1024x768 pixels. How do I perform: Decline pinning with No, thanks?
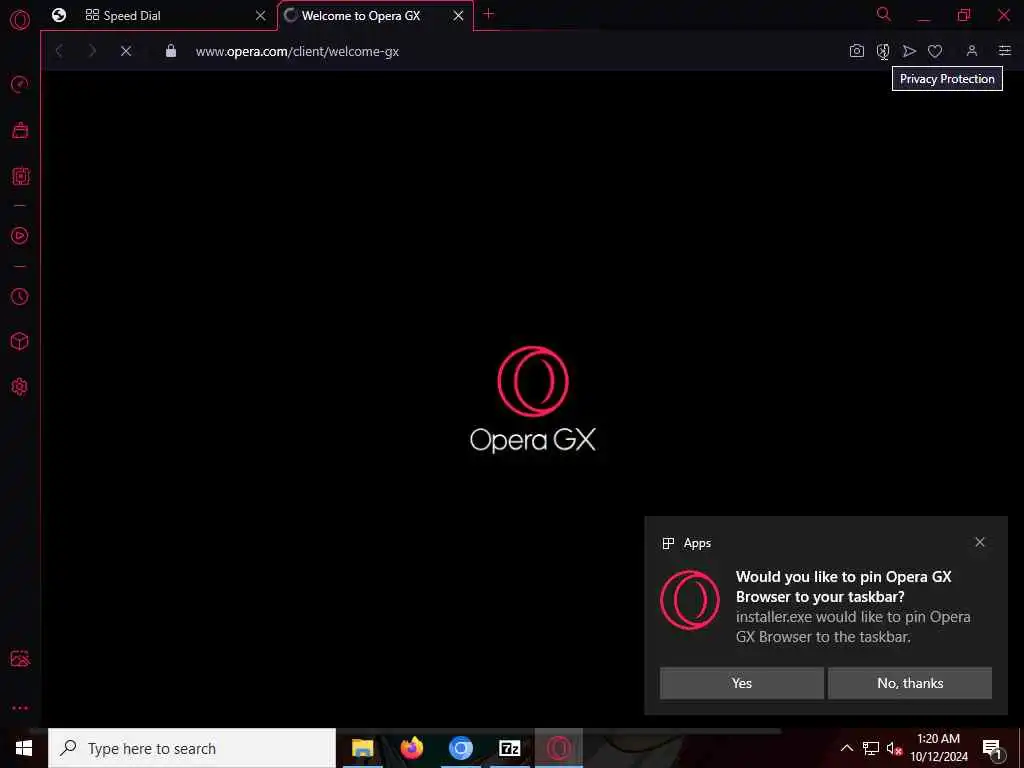pos(910,683)
